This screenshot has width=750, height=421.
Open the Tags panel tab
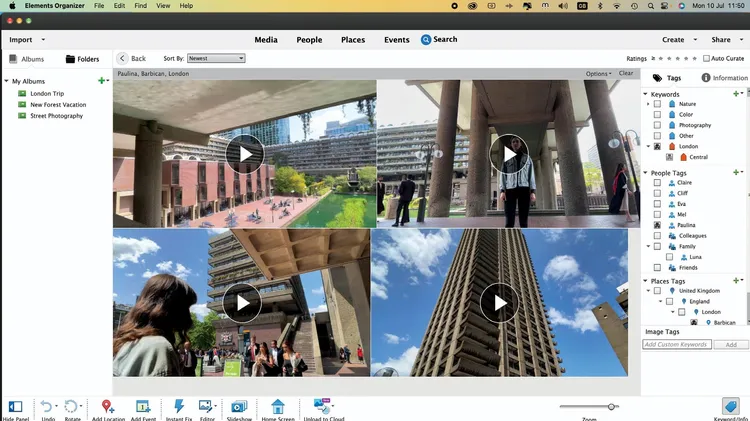point(667,78)
